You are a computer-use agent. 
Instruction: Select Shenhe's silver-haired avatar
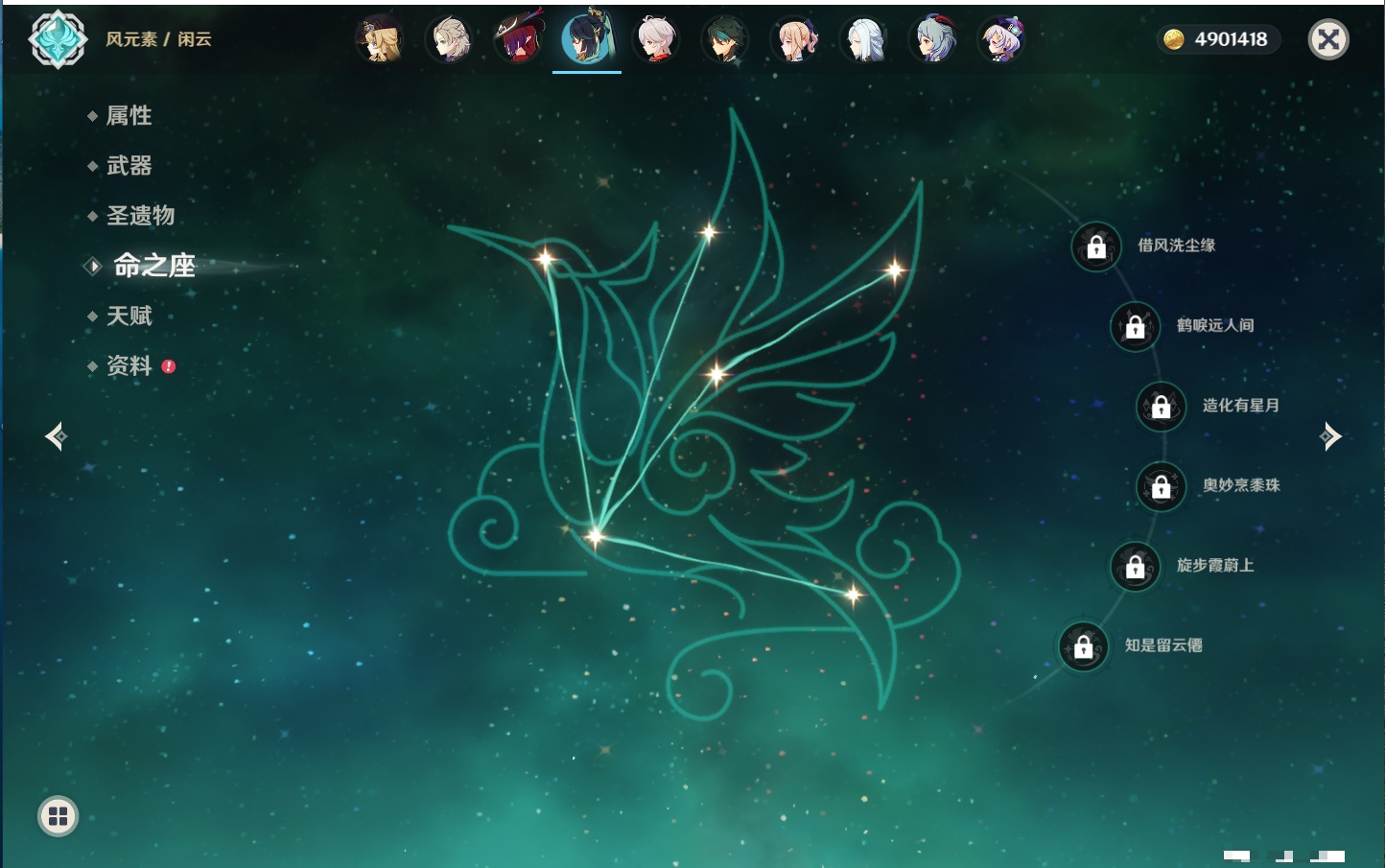863,39
